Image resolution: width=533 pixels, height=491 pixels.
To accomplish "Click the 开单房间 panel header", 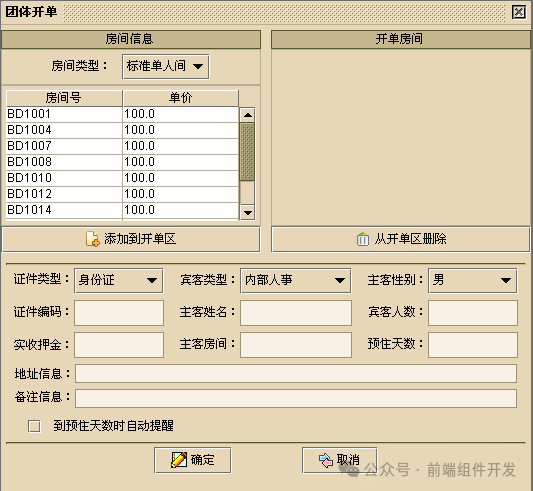I will click(400, 39).
